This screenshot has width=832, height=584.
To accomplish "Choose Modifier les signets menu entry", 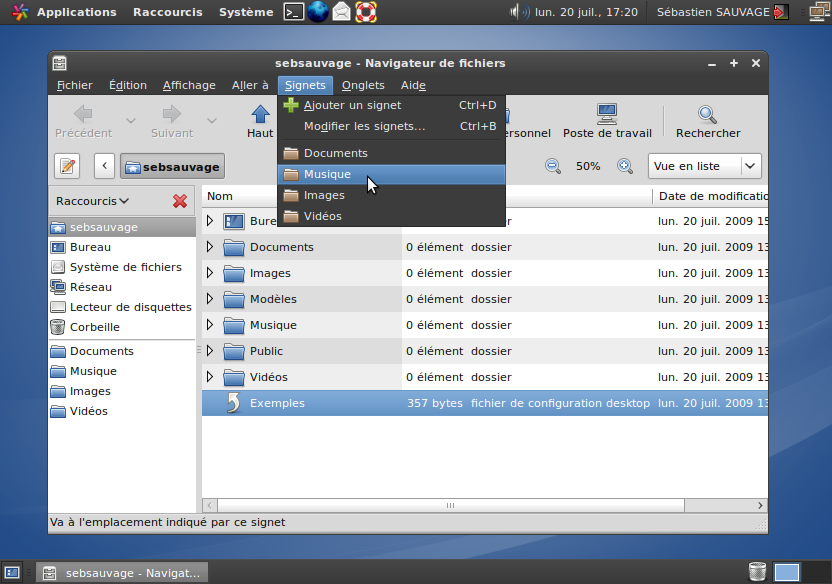I will pos(392,126).
